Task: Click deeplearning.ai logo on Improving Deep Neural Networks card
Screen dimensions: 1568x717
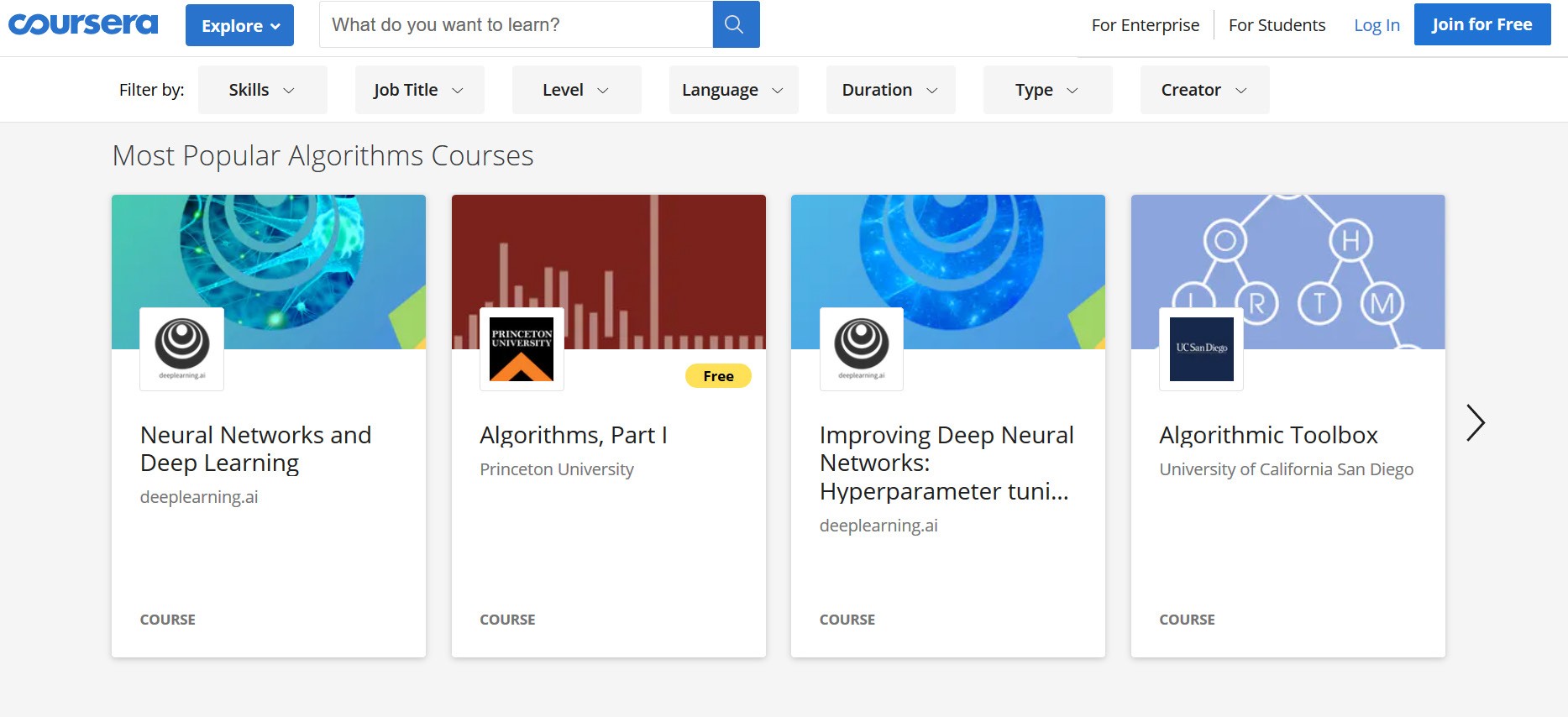Action: click(862, 348)
